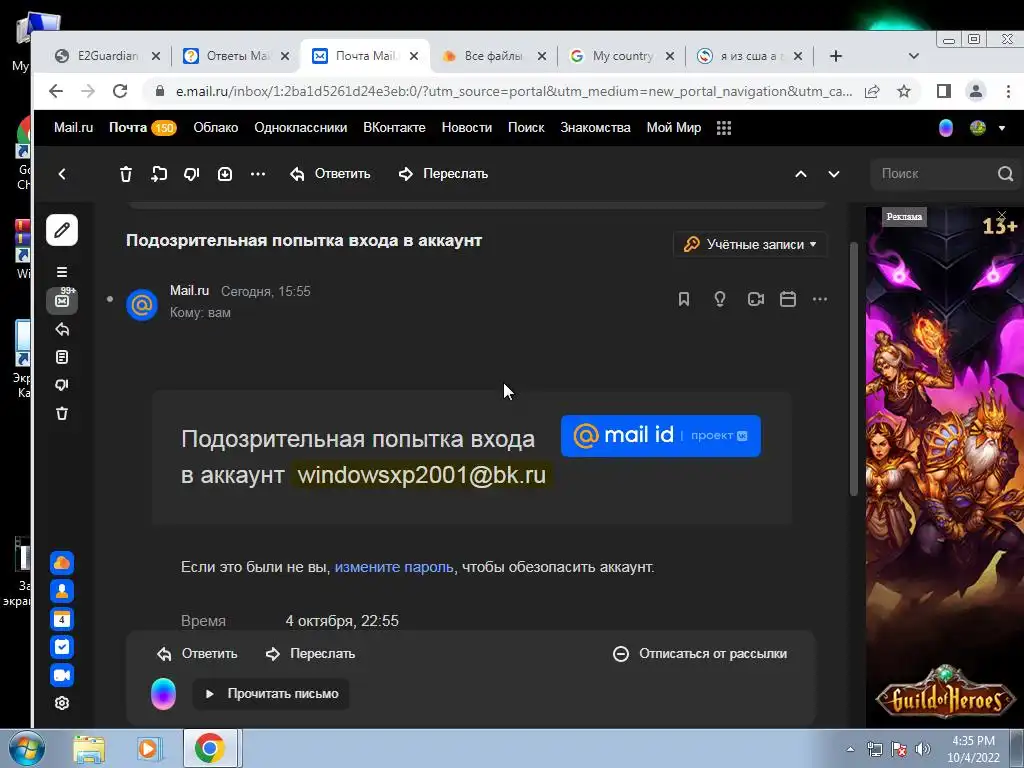The width and height of the screenshot is (1024, 768).
Task: Delete the message with the toolbar trash icon
Action: (126, 174)
